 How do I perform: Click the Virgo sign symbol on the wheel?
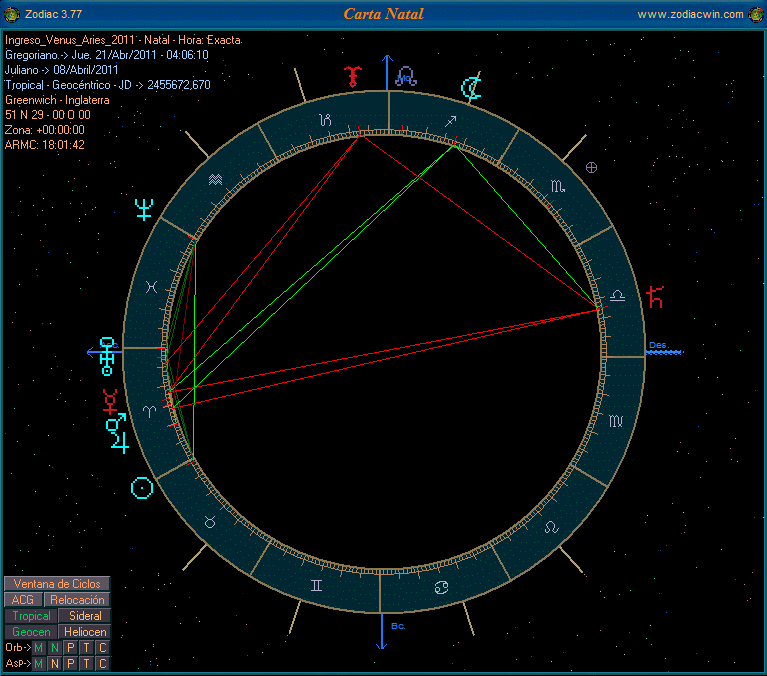[616, 421]
